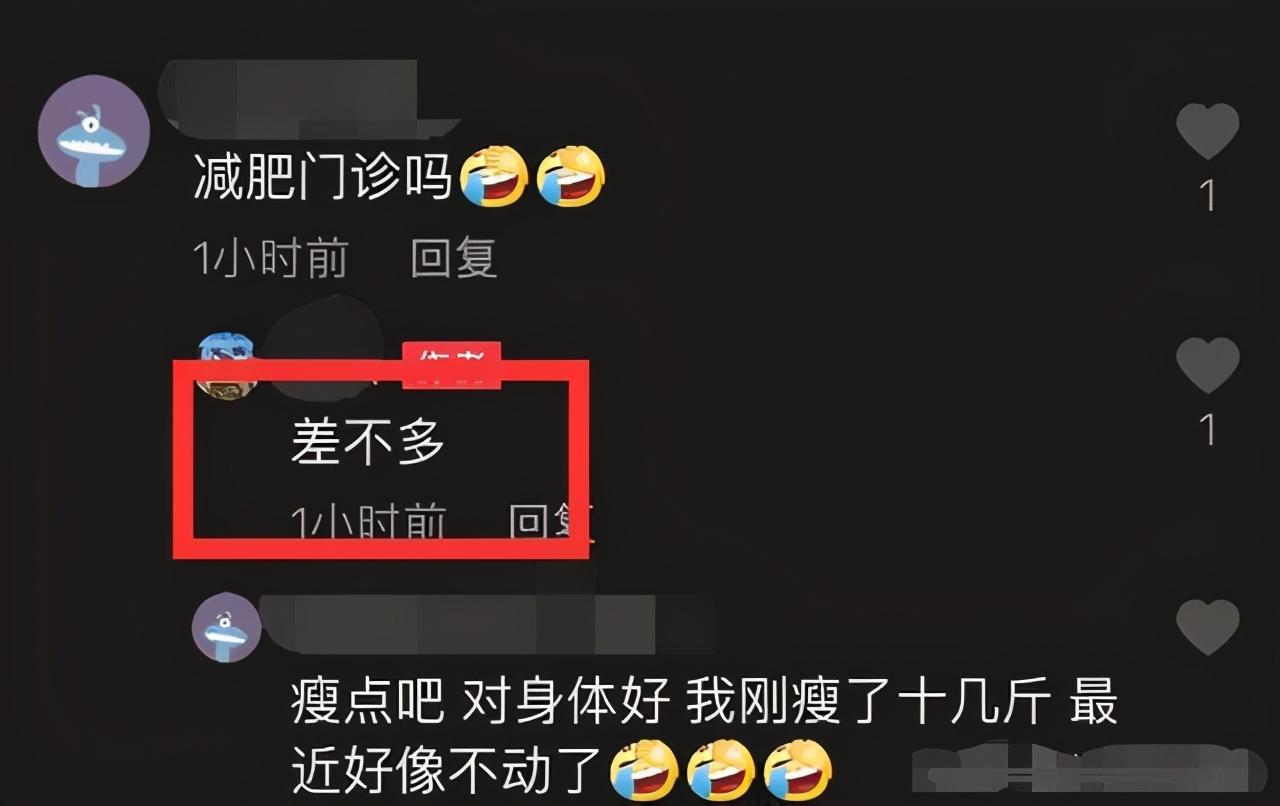Select the "减肥门诊吗" comment text

(x=322, y=178)
